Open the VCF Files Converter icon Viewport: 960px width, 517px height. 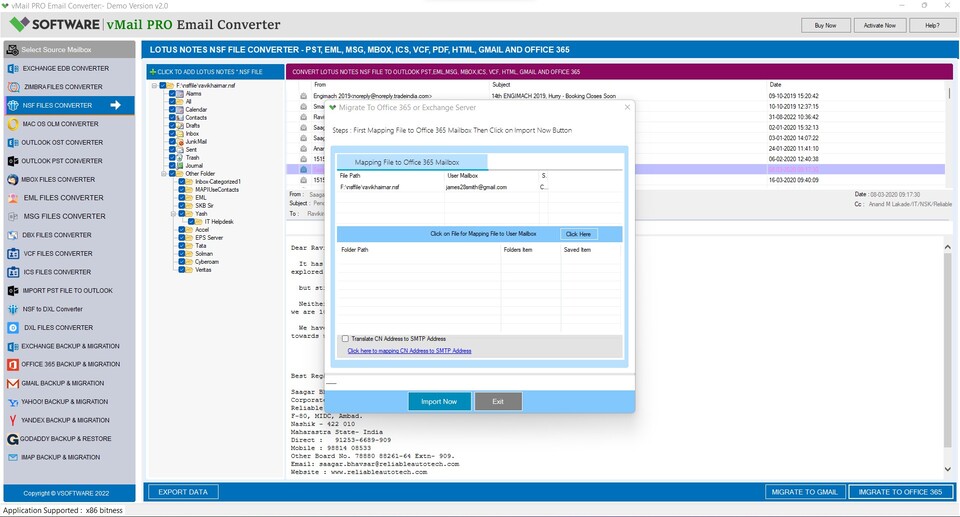[x=13, y=254]
